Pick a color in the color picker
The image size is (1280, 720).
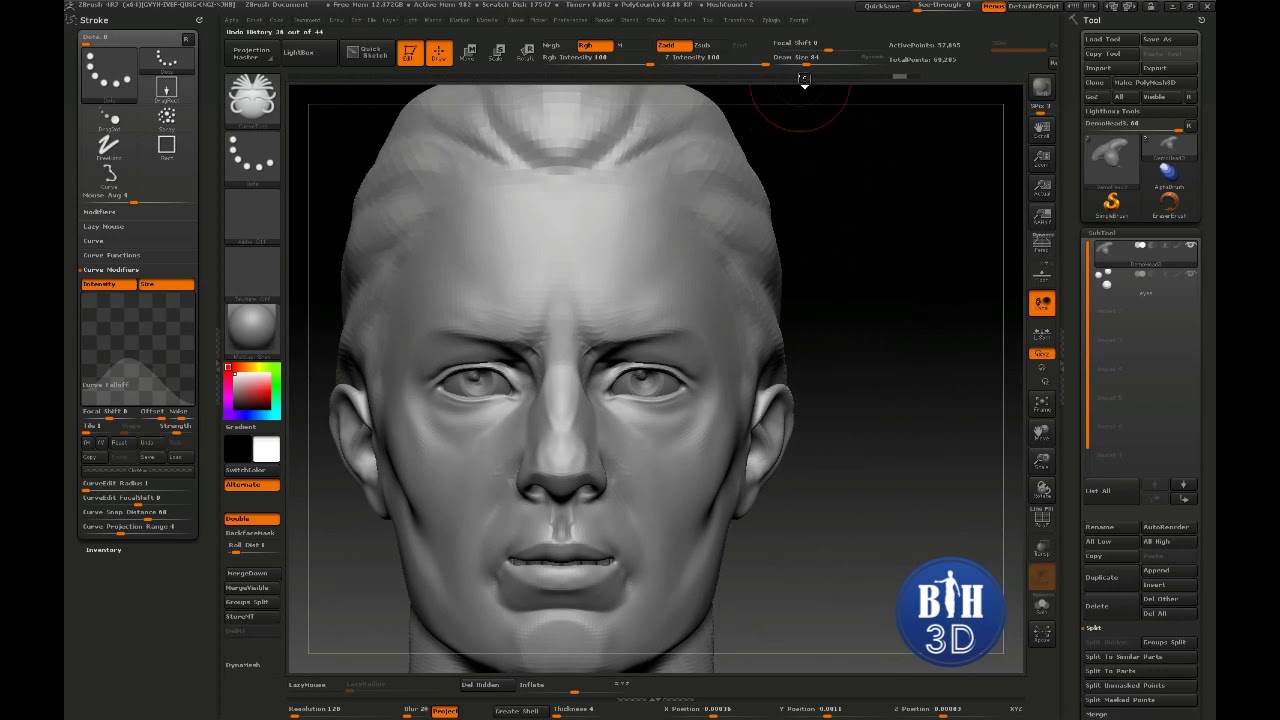pyautogui.click(x=252, y=390)
